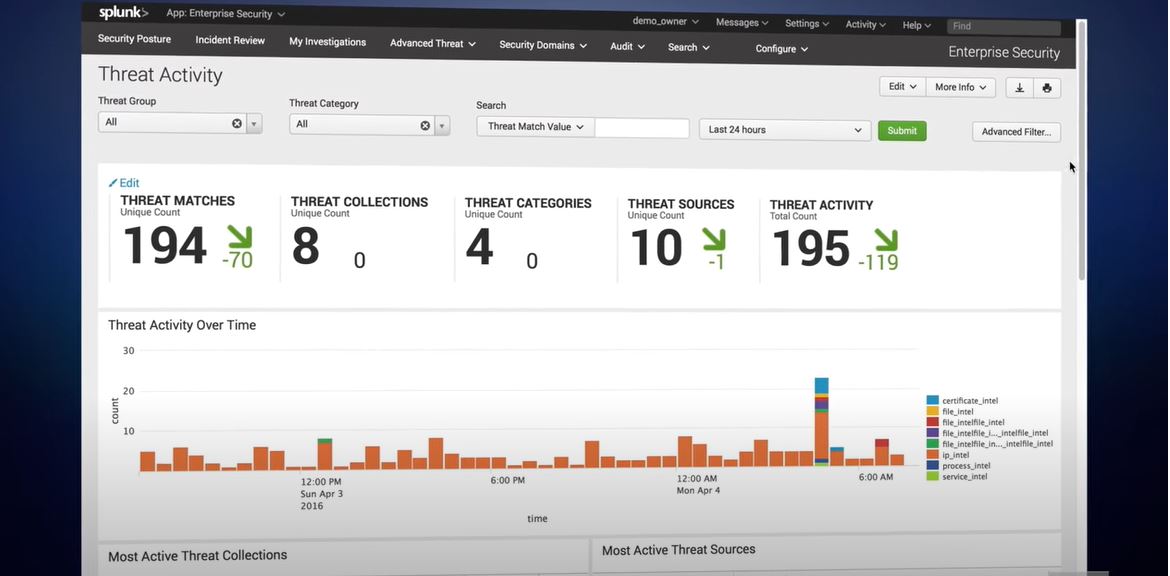Click the export download icon
Viewport: 1170px width, 576px height.
pyautogui.click(x=1019, y=88)
